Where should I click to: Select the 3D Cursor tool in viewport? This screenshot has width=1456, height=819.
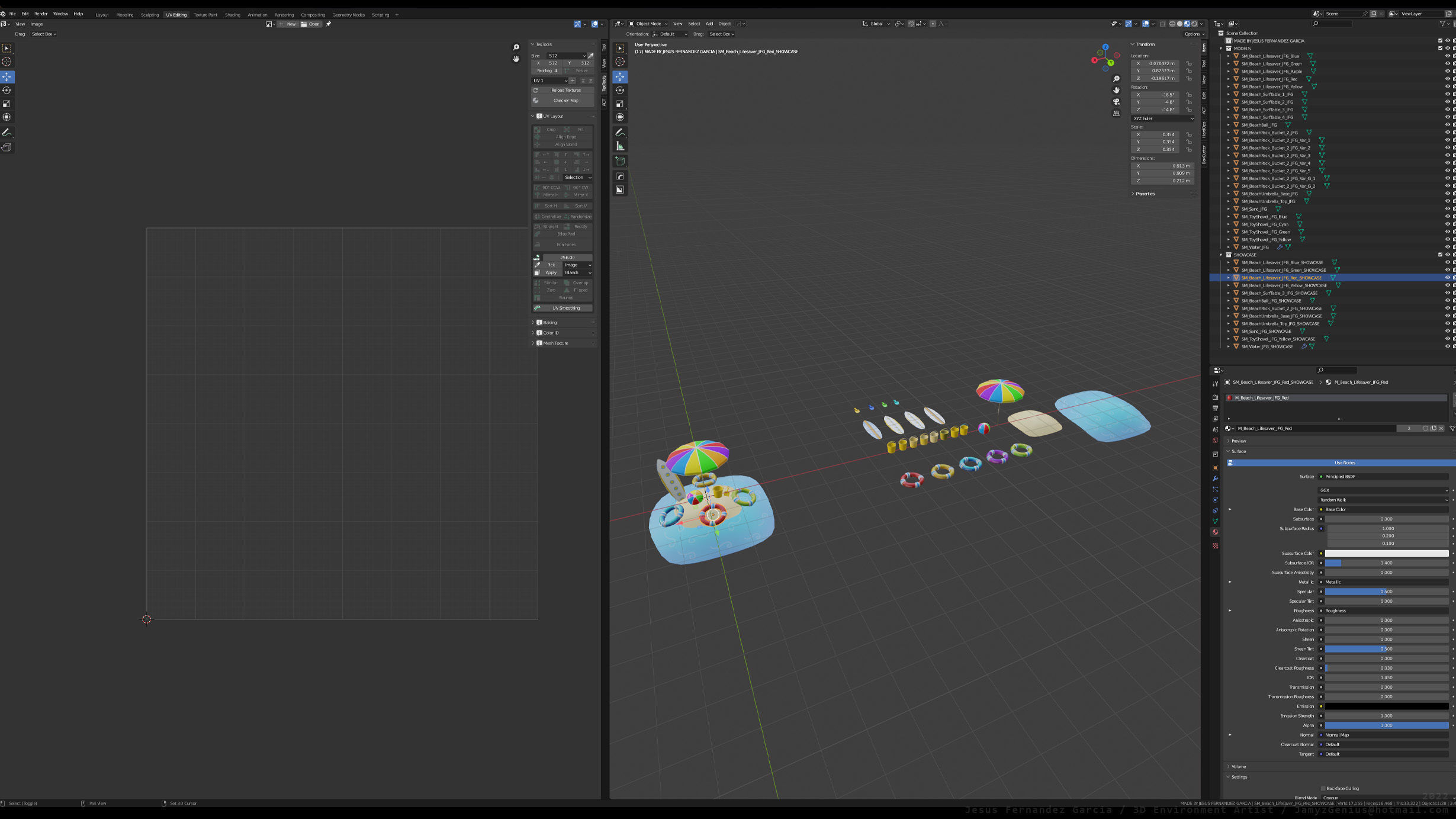coord(620,62)
